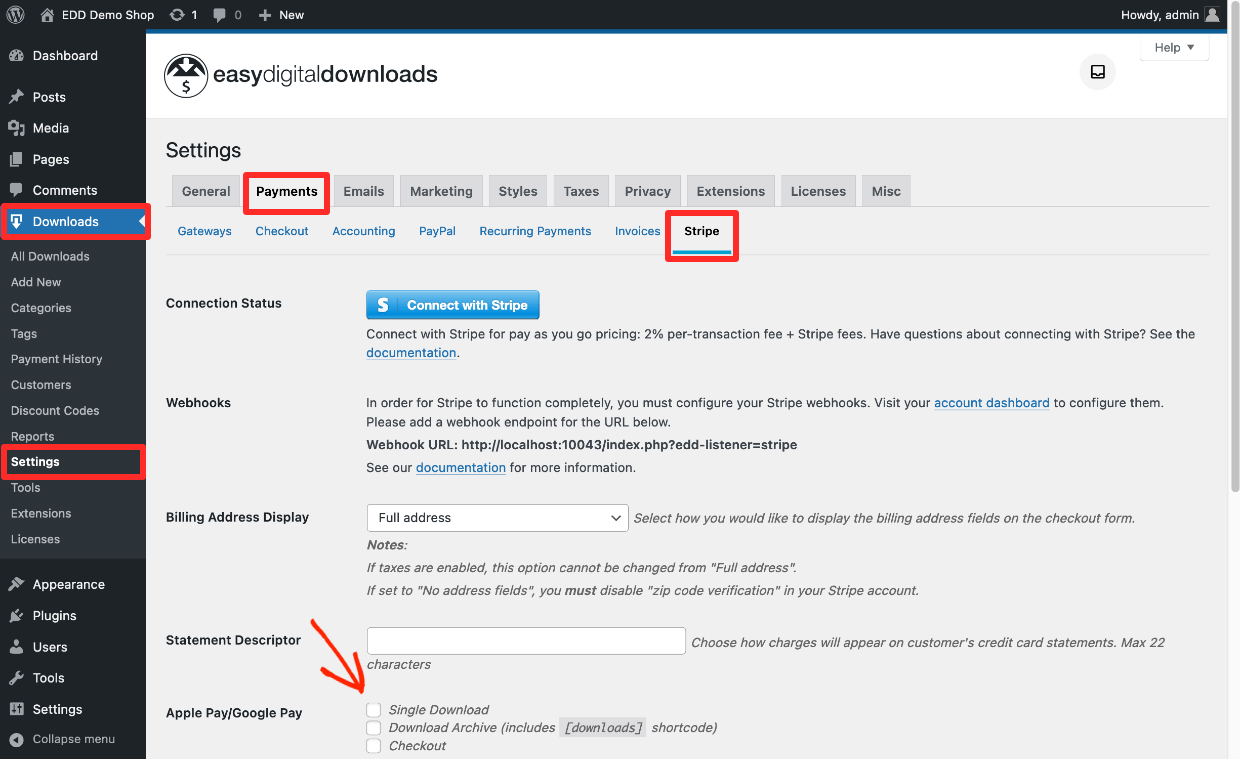Switch to the Misc settings tab
The image size is (1240, 759).
886,191
